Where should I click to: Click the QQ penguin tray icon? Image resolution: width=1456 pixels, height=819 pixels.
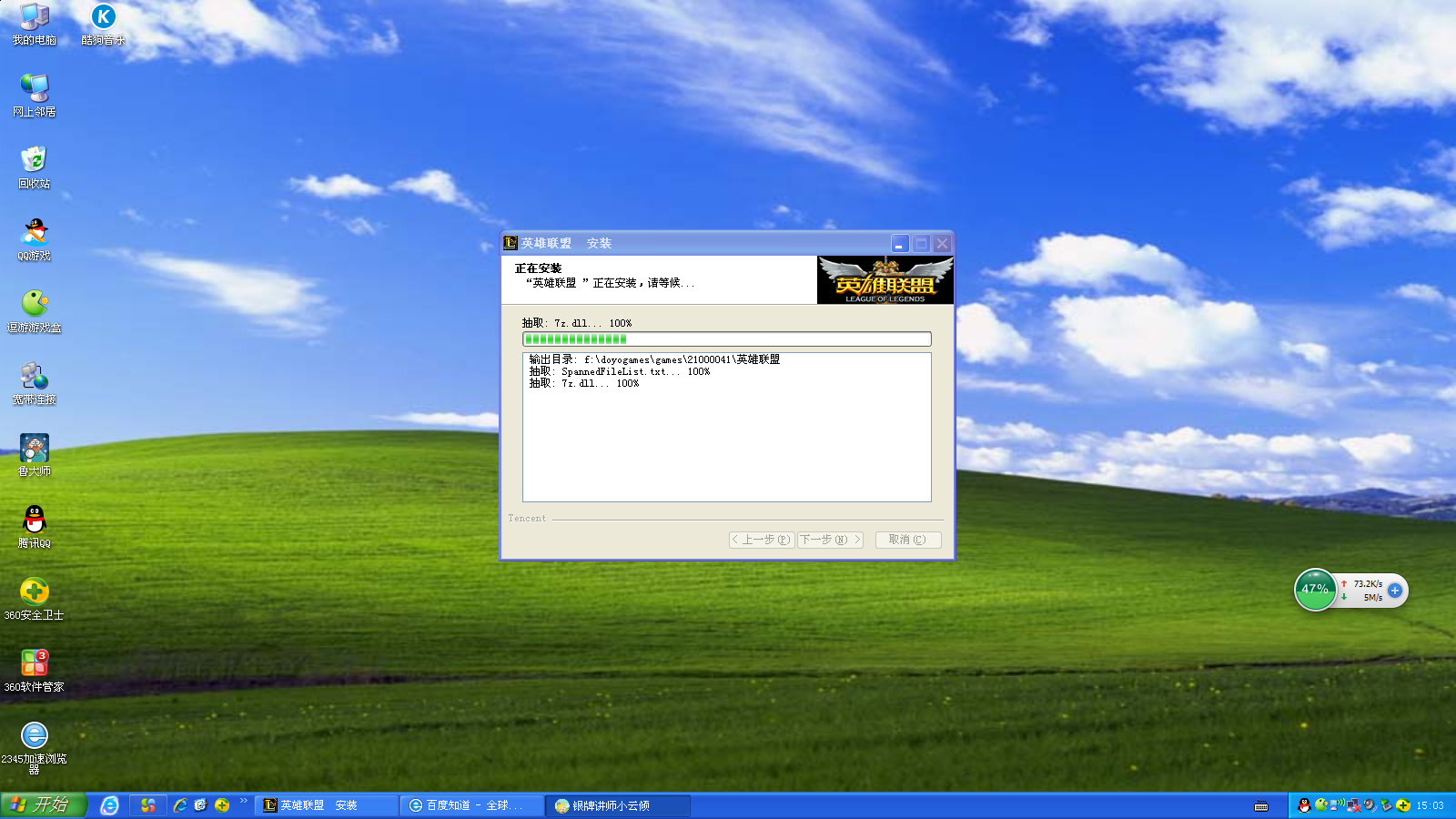pyautogui.click(x=1304, y=805)
